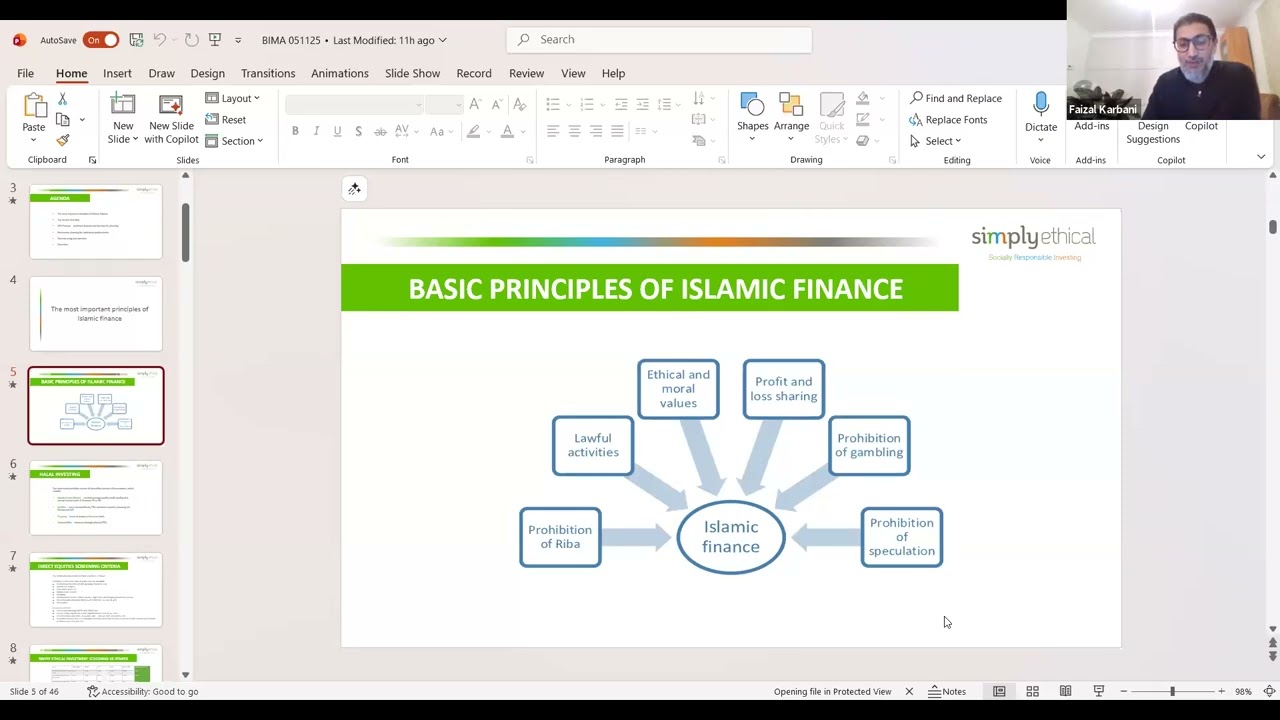Open the Font dialog launcher
The image size is (1280, 720).
[530, 160]
